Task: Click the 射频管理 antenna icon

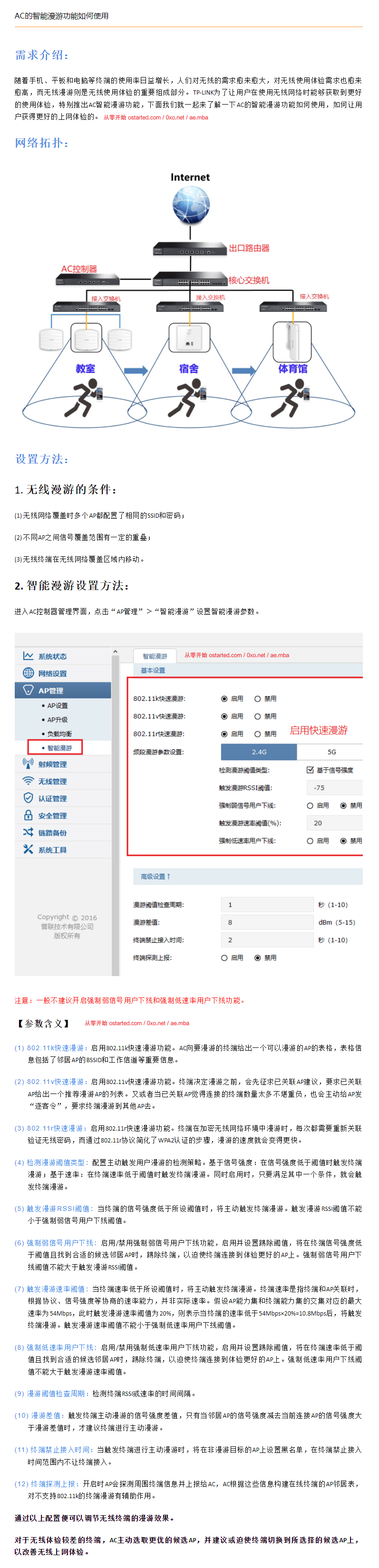Action: click(28, 763)
